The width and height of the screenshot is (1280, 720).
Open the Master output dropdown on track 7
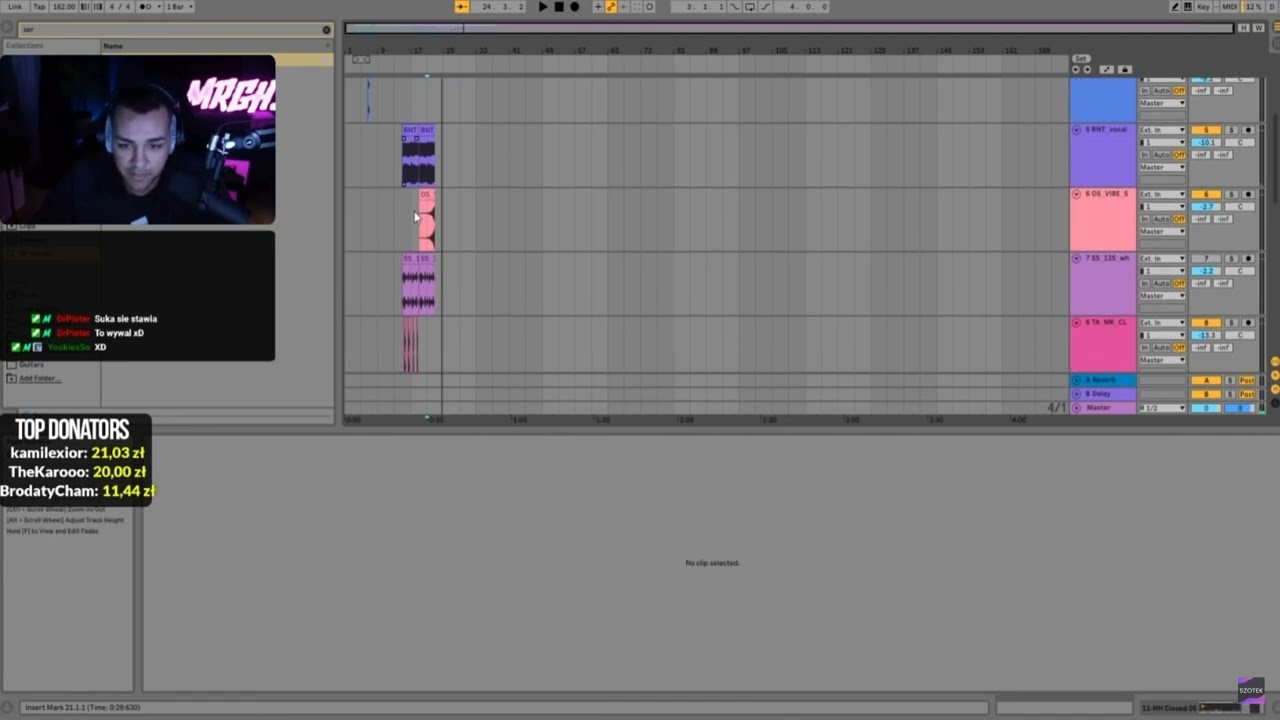click(x=1162, y=295)
